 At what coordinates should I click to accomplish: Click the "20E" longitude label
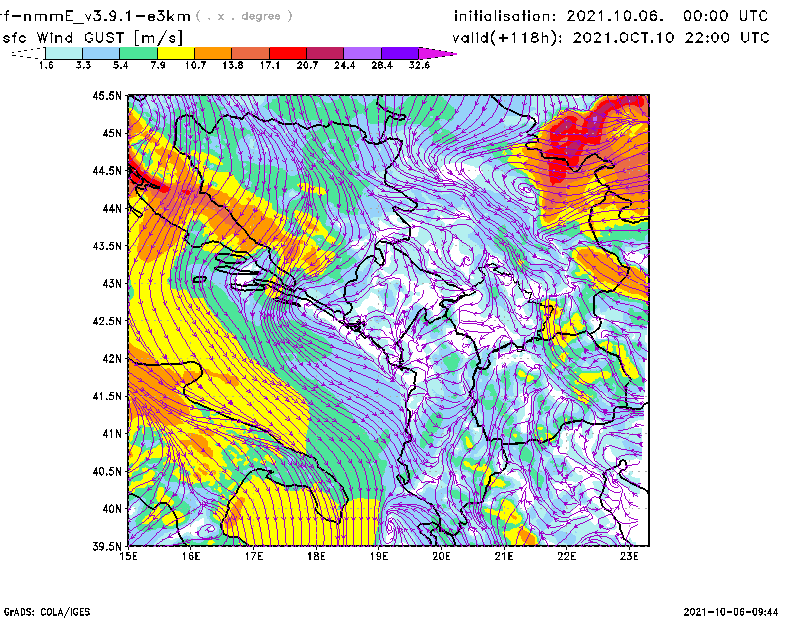[441, 556]
